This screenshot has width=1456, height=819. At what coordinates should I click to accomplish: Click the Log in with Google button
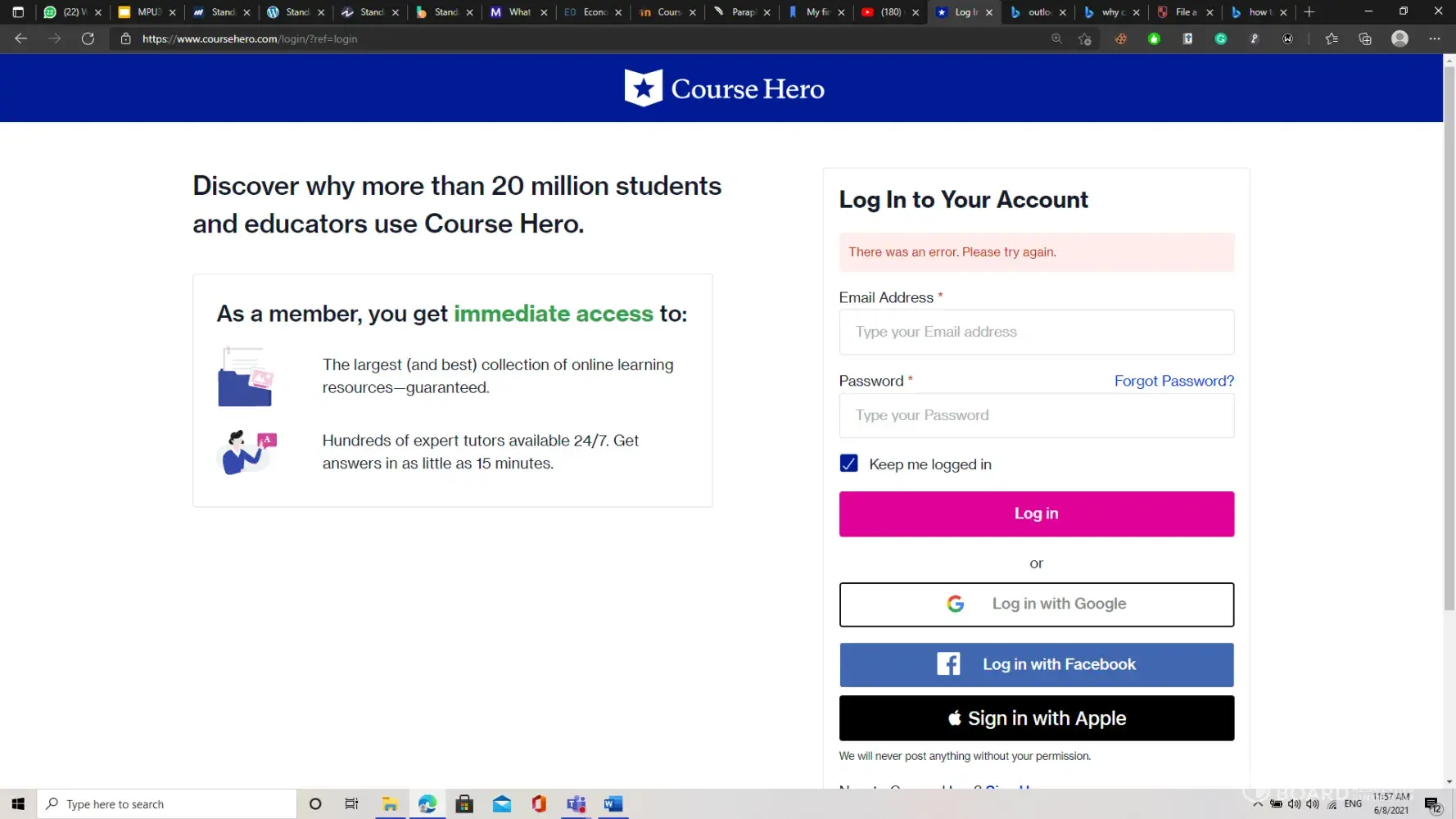tap(1036, 604)
